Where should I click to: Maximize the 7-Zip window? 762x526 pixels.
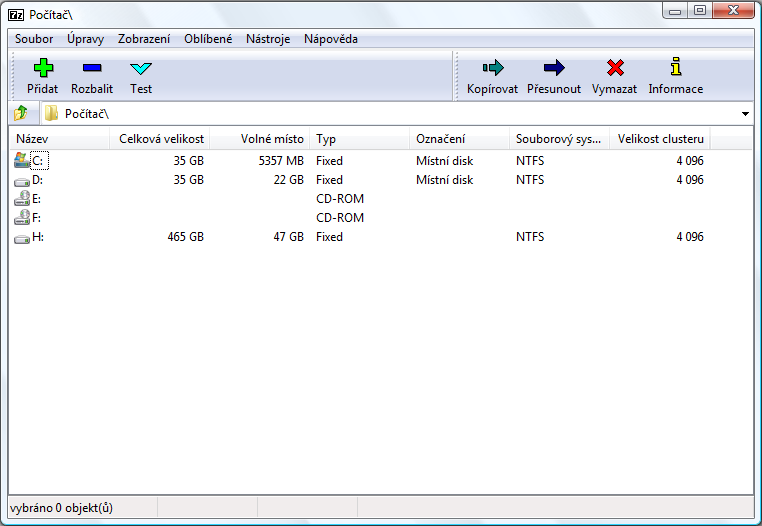click(x=700, y=11)
